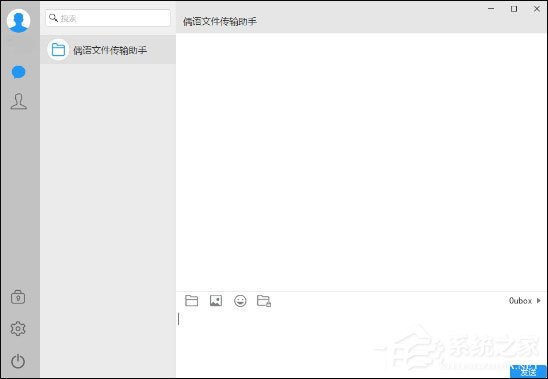The height and width of the screenshot is (379, 548).
Task: Open the lock box icon in sidebar
Action: pos(18,297)
